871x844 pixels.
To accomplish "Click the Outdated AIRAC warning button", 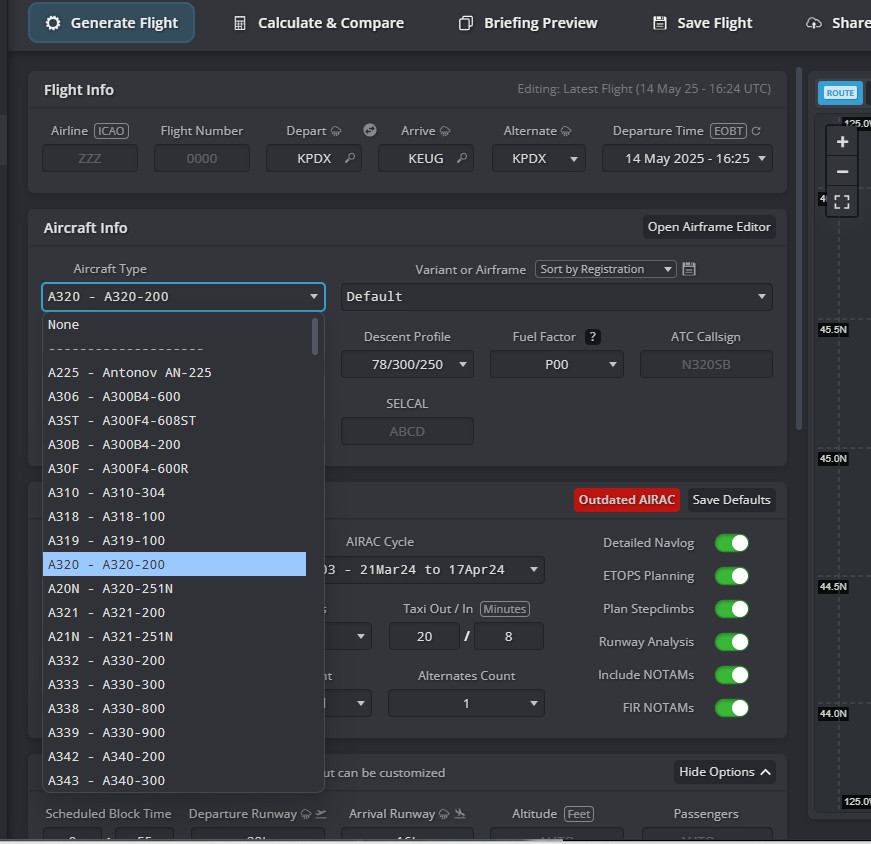I will click(x=627, y=500).
